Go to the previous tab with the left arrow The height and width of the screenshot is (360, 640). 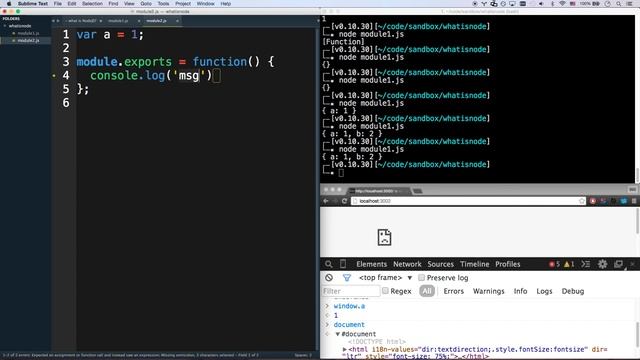53,21
